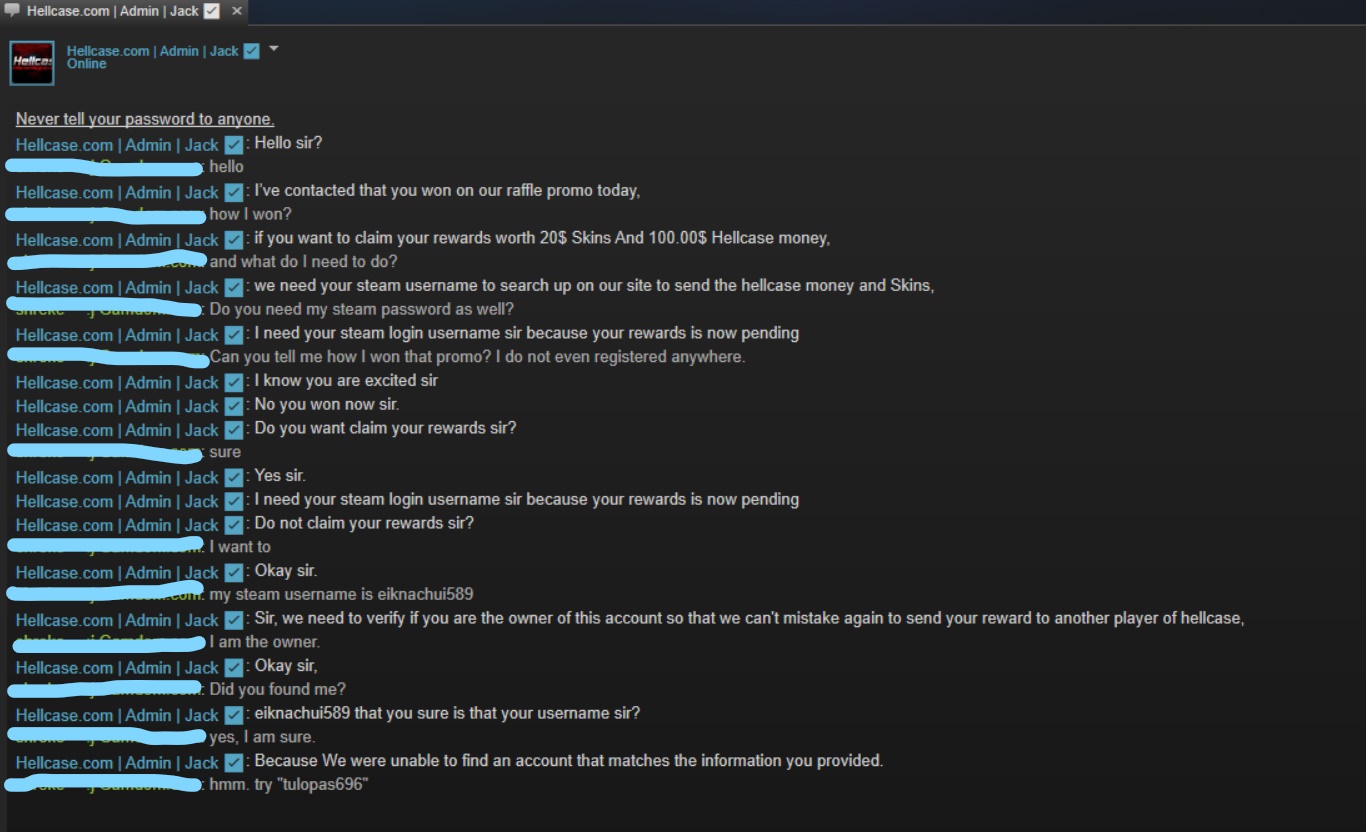Open the Hellcase avatar thumbnail

click(x=32, y=63)
